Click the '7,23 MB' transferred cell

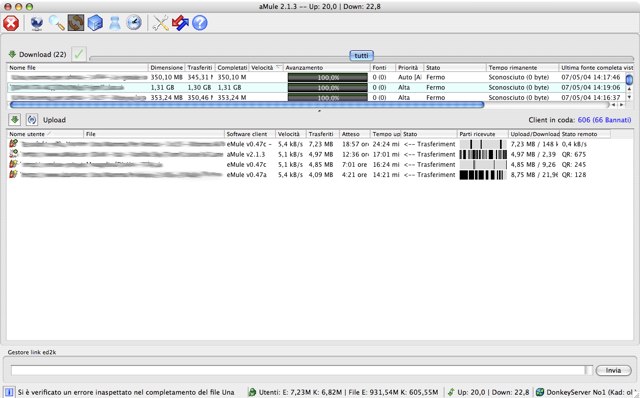click(321, 144)
